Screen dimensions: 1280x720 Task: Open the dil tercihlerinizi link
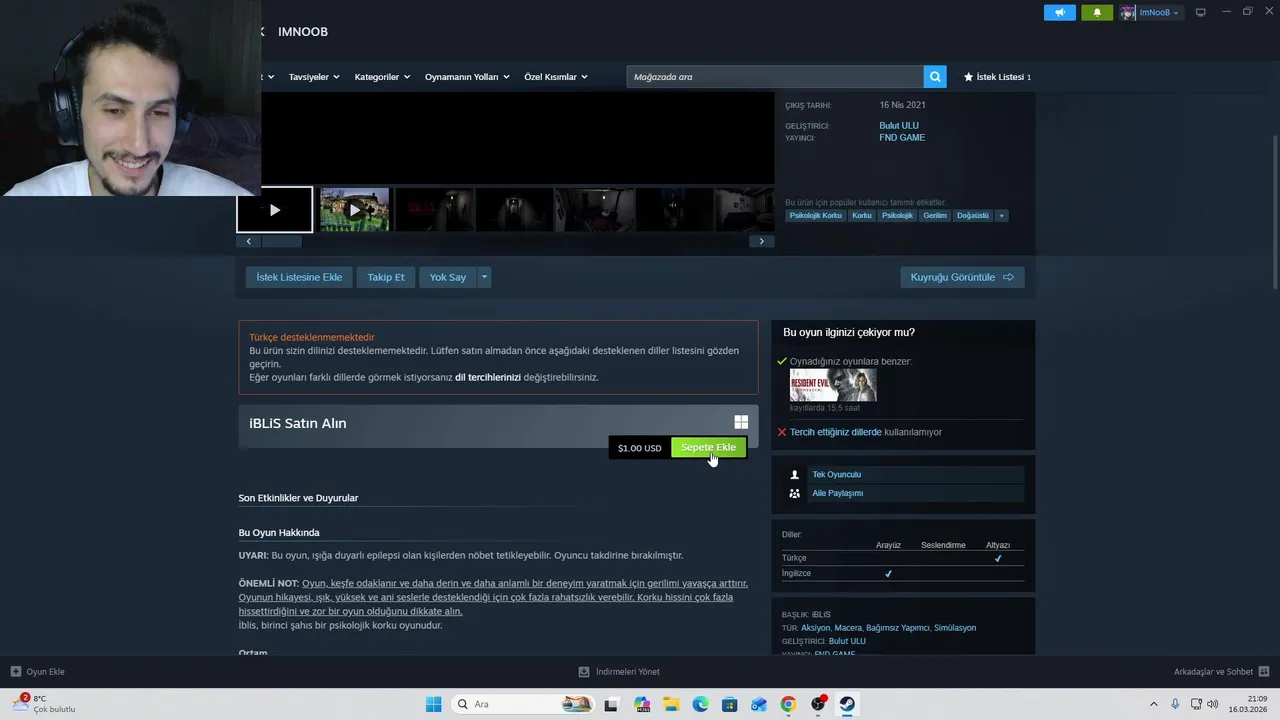(488, 378)
